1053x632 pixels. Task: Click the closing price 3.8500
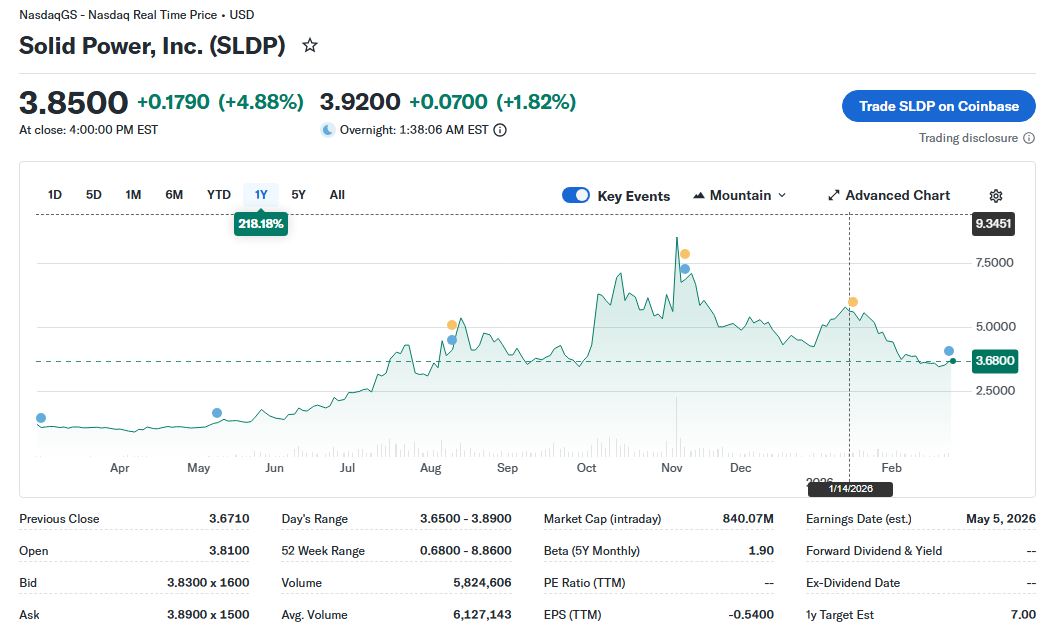(x=73, y=103)
